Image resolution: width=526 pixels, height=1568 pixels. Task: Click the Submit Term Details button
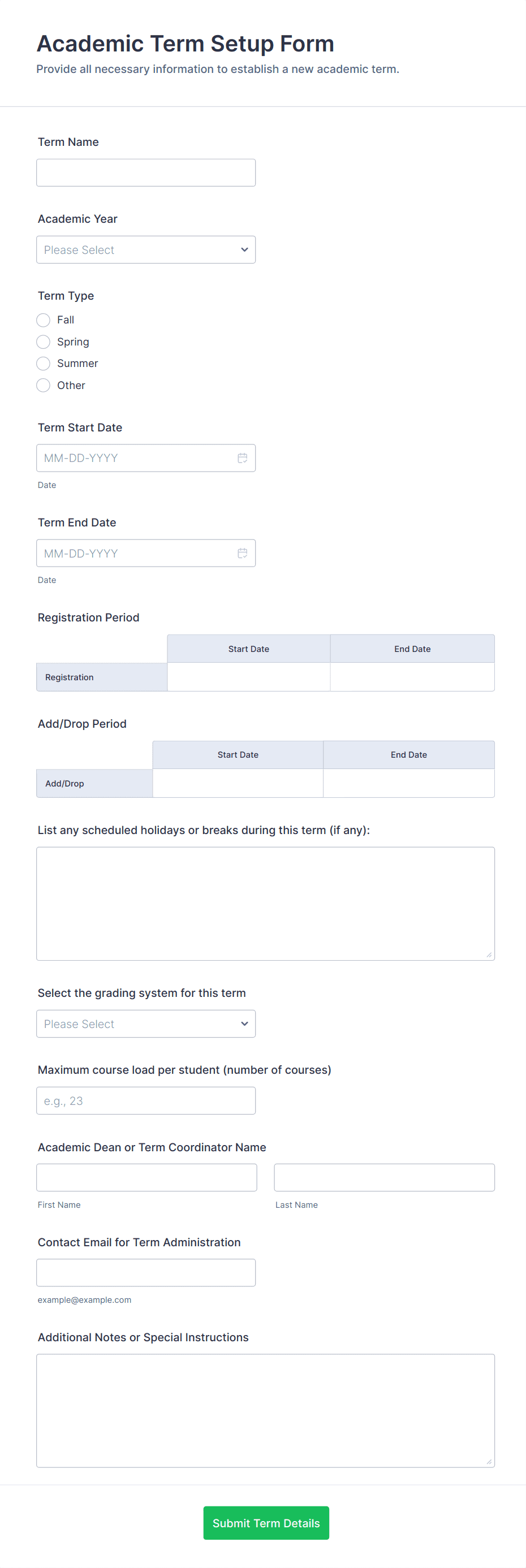pos(266,1523)
